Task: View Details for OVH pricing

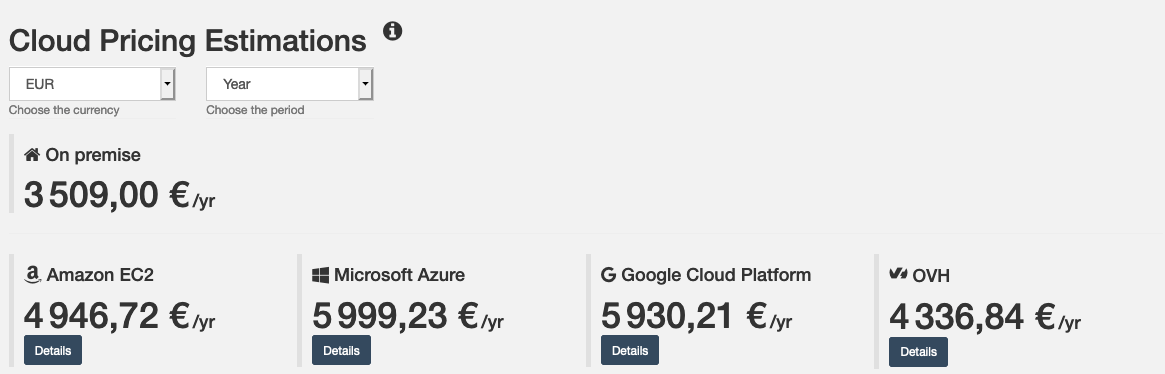Action: point(918,352)
